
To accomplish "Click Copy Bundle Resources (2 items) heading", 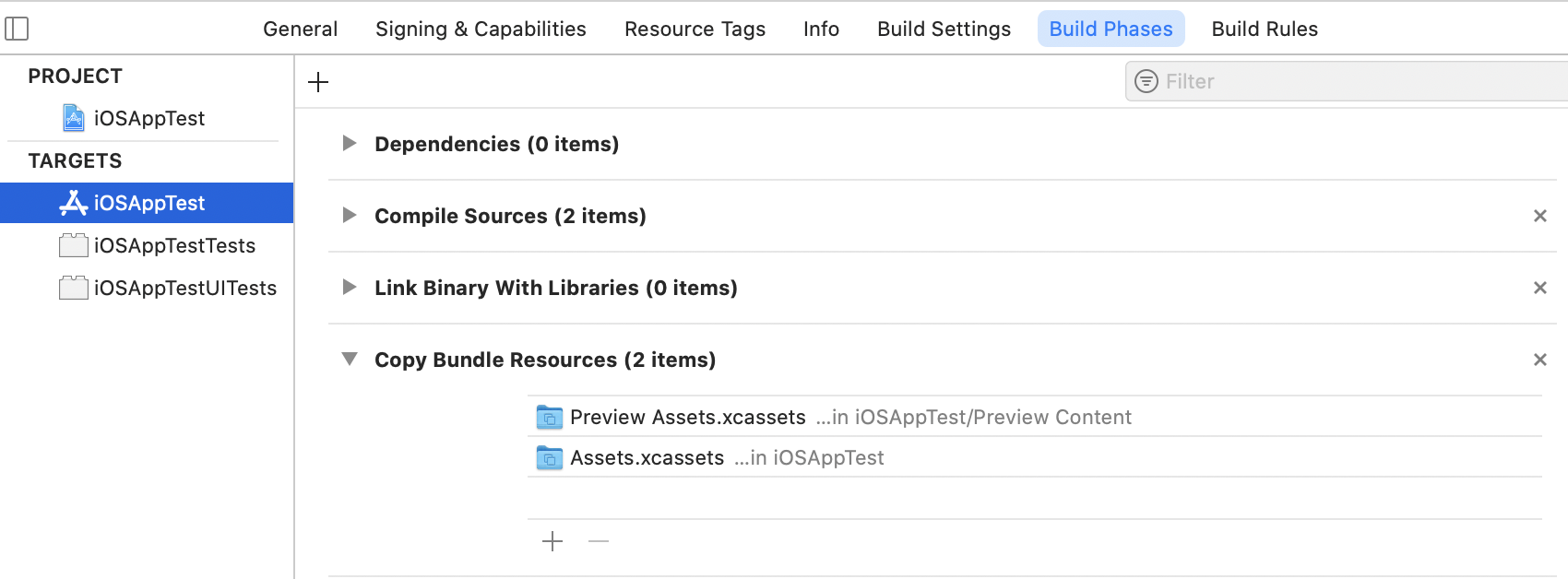I will [x=544, y=360].
